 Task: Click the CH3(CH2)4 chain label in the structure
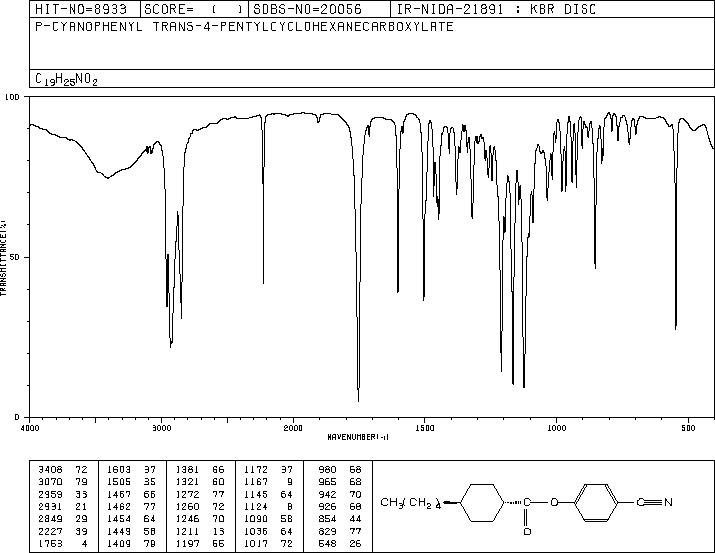[410, 503]
